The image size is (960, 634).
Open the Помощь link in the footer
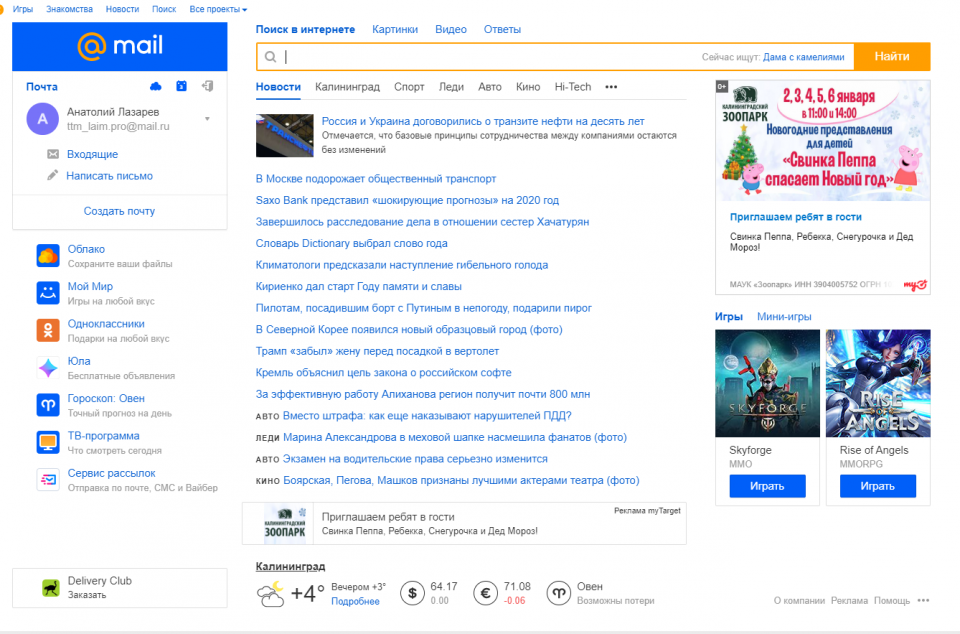(892, 600)
